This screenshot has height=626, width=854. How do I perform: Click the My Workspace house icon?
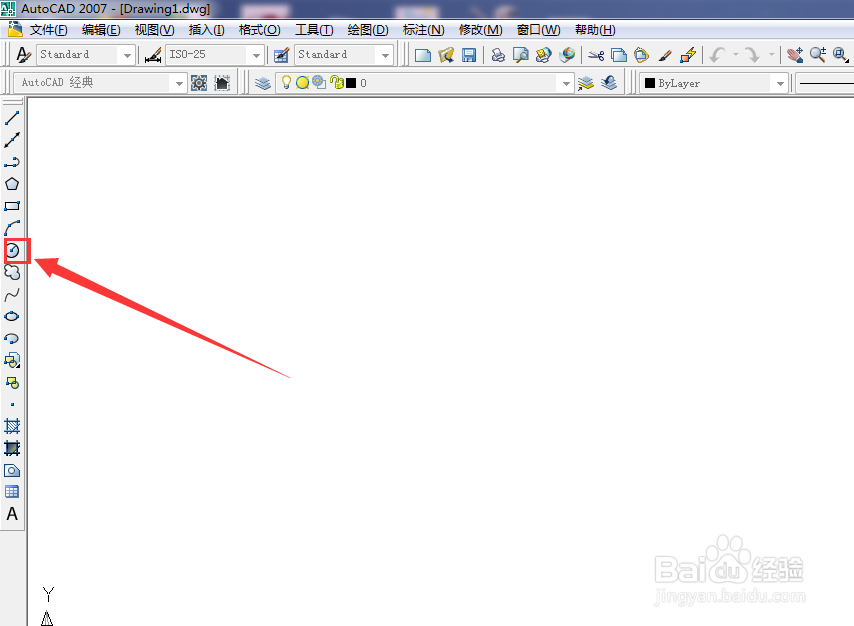(222, 83)
